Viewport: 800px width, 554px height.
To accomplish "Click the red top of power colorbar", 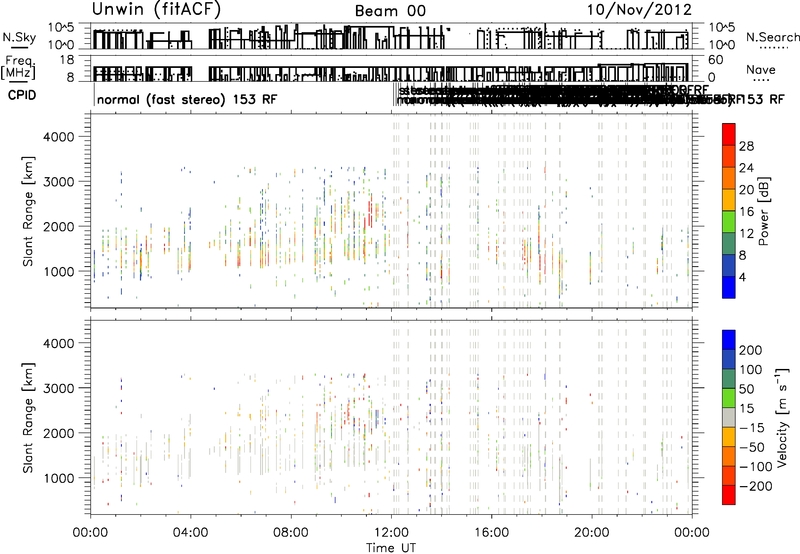I will point(729,134).
